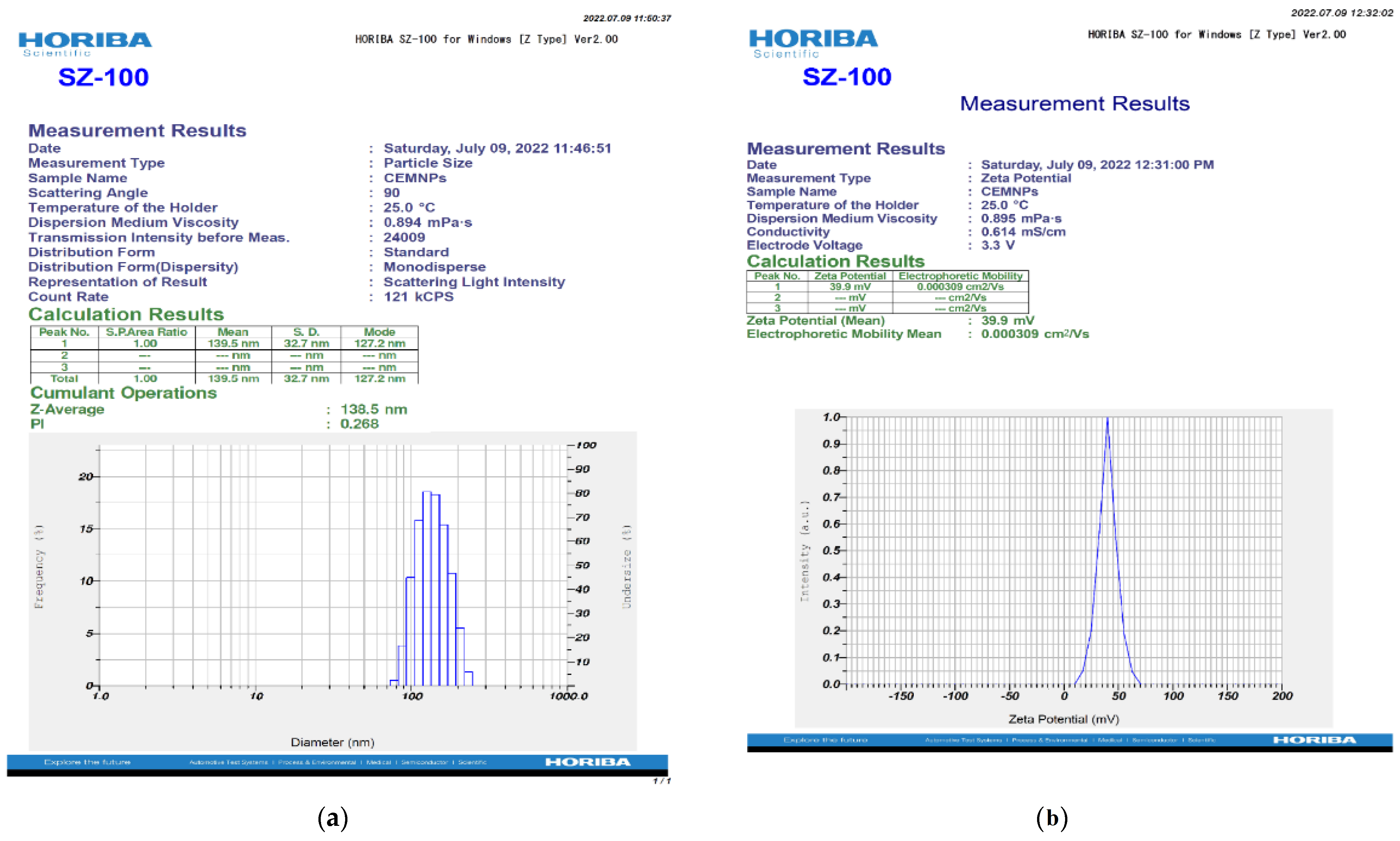Click the HORIBA Scientific logo in panel (a)
The image size is (1400, 841).
click(x=85, y=44)
